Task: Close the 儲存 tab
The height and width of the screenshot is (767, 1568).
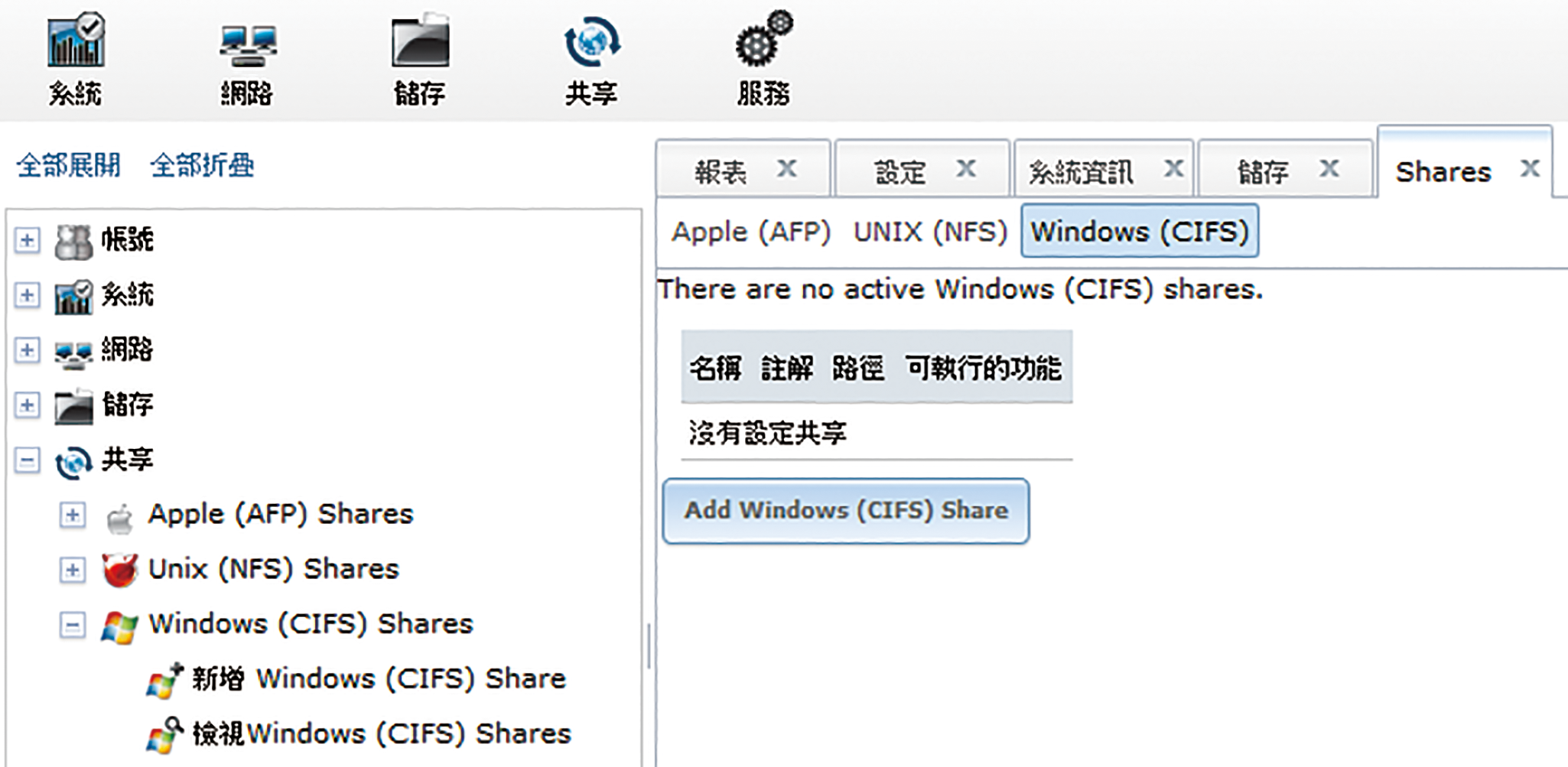Action: coord(1329,167)
